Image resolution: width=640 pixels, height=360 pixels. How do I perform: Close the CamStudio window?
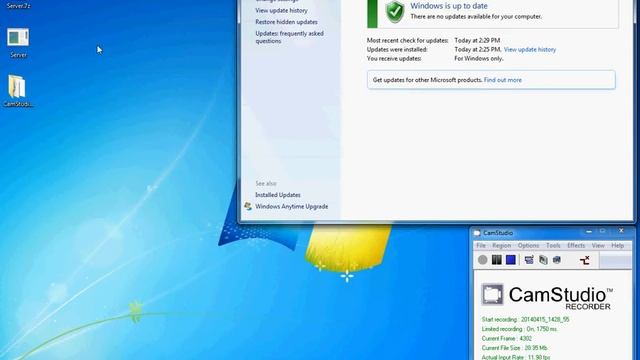click(621, 231)
